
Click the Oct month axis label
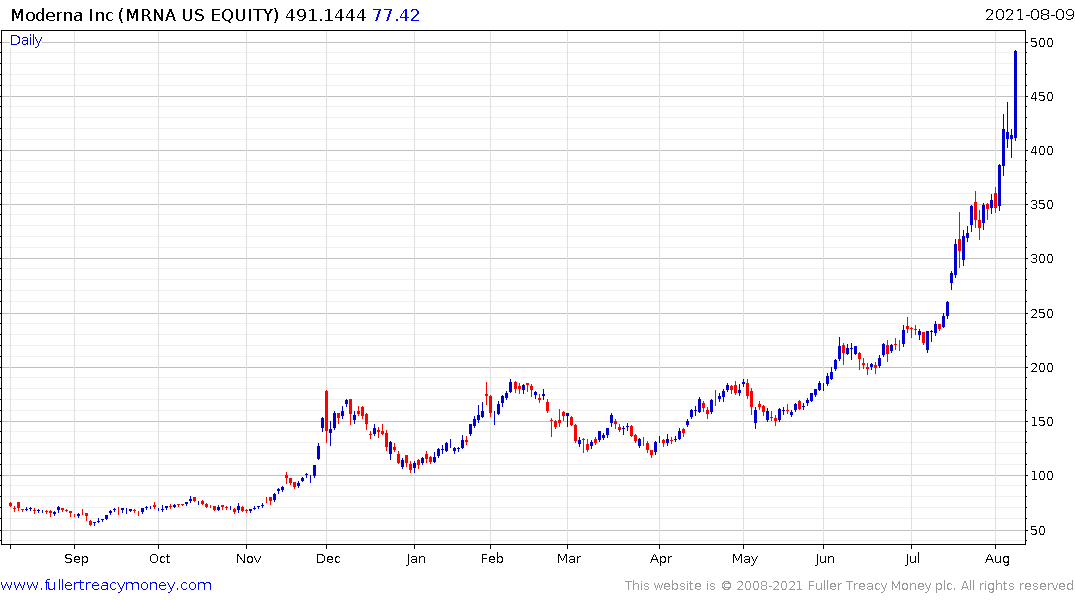tap(160, 559)
